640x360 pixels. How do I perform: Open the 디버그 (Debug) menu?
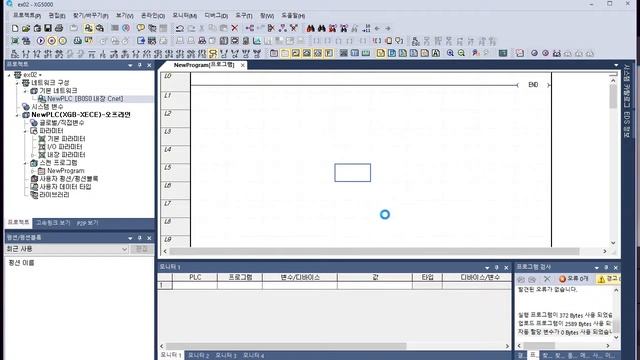216,16
